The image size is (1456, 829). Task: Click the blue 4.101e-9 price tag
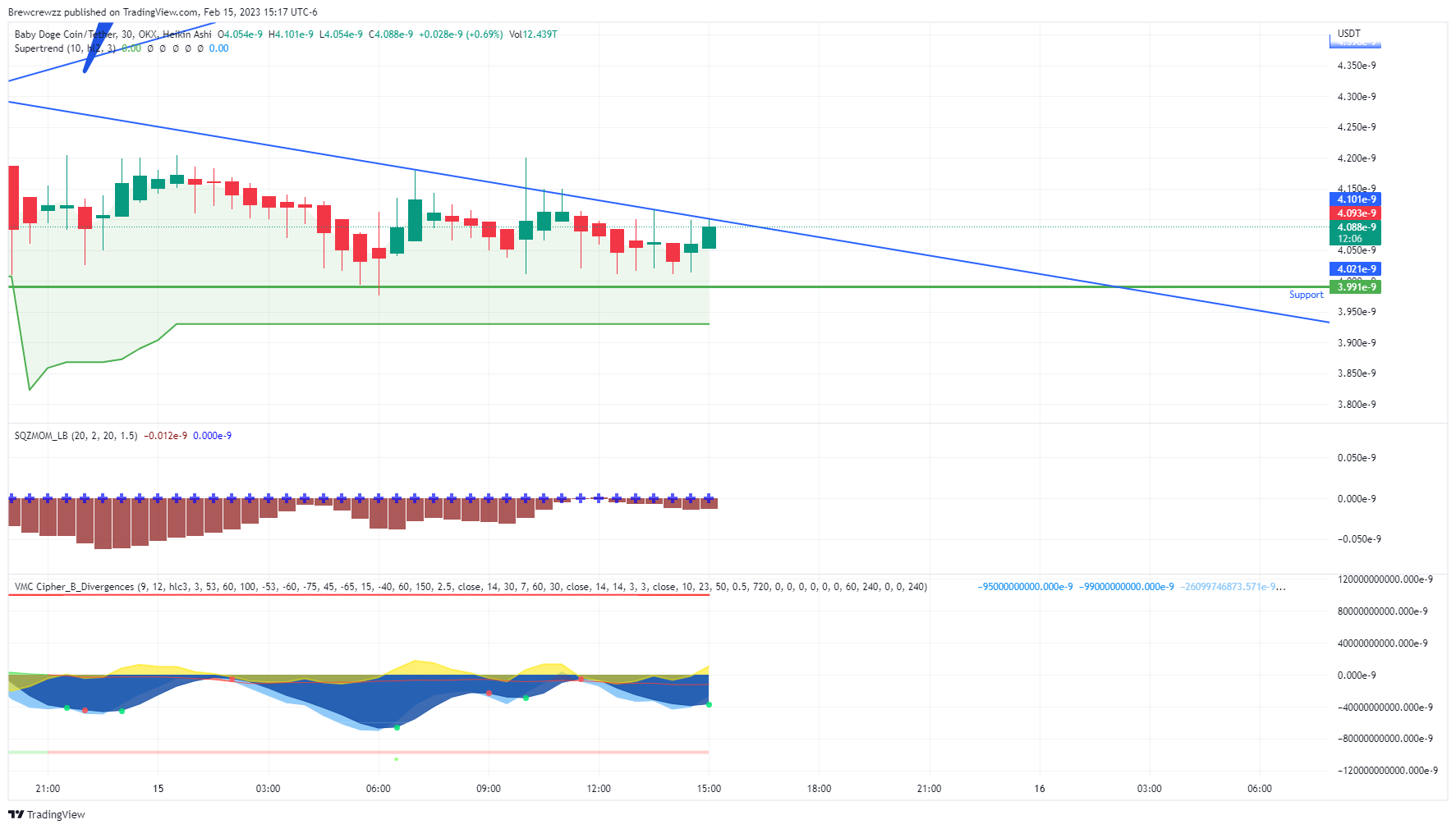tap(1355, 199)
